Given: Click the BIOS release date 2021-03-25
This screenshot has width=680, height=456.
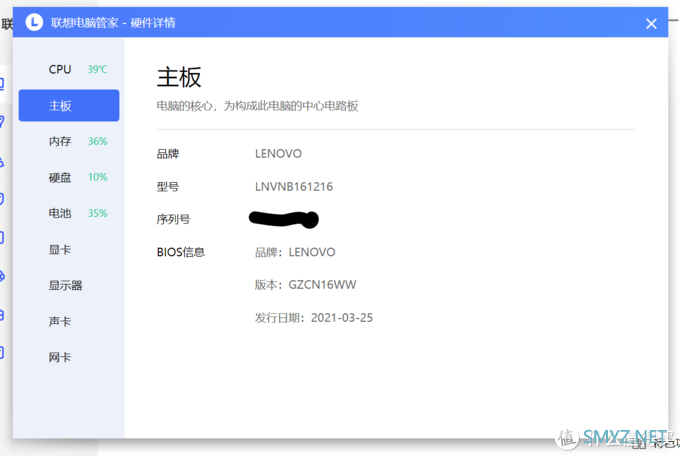Looking at the screenshot, I should [342, 318].
